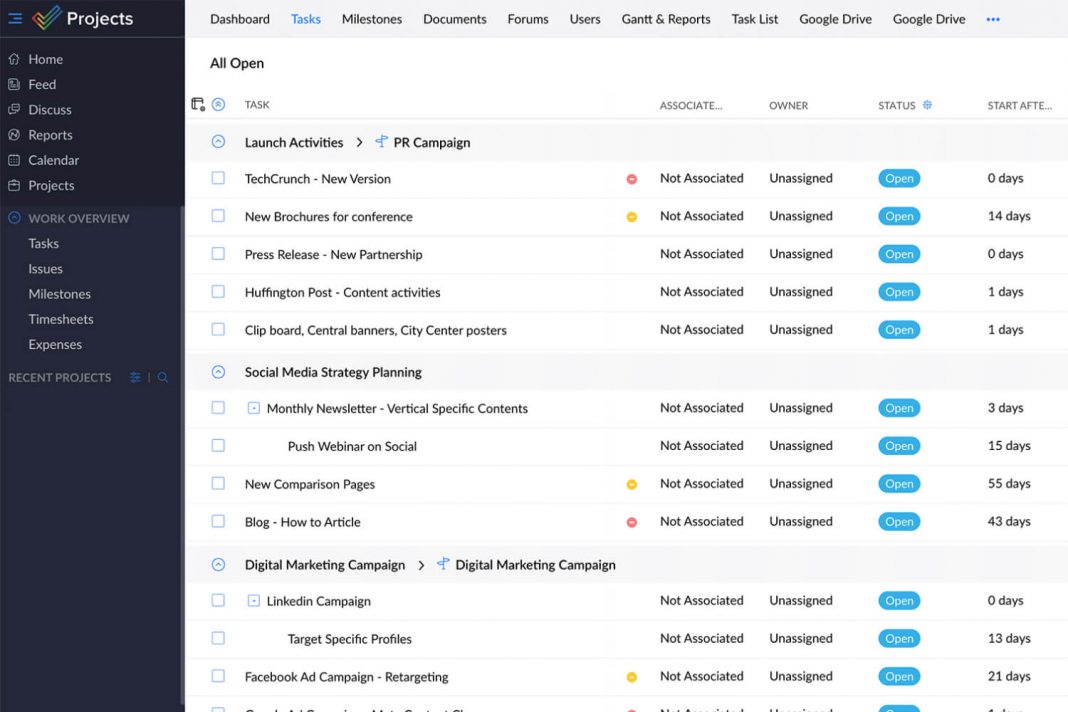The width and height of the screenshot is (1068, 712).
Task: Click the filter icon beside Recent Projects
Action: (137, 377)
